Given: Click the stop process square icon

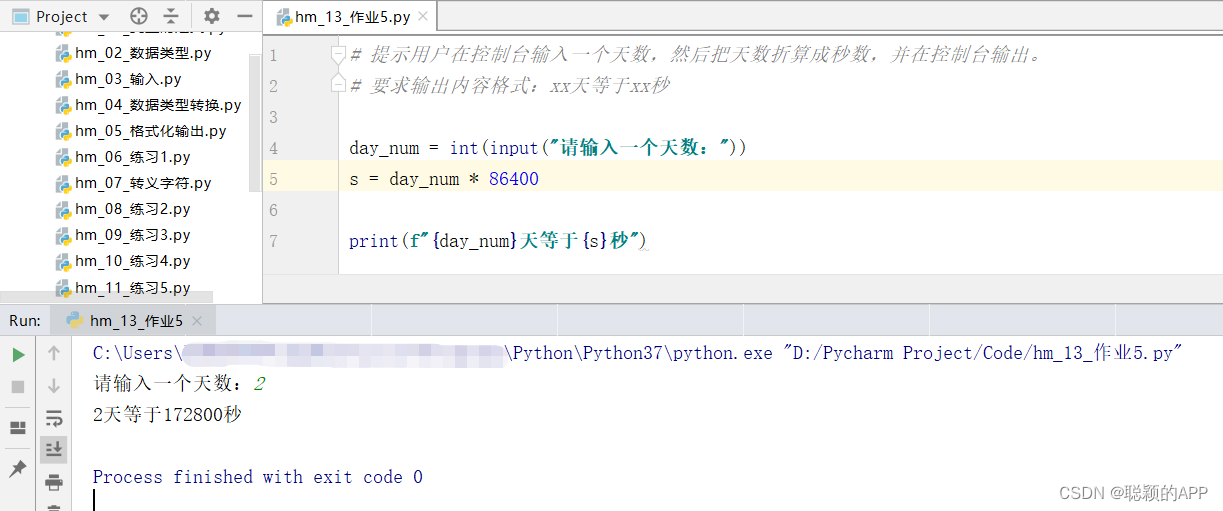Looking at the screenshot, I should click(x=18, y=386).
